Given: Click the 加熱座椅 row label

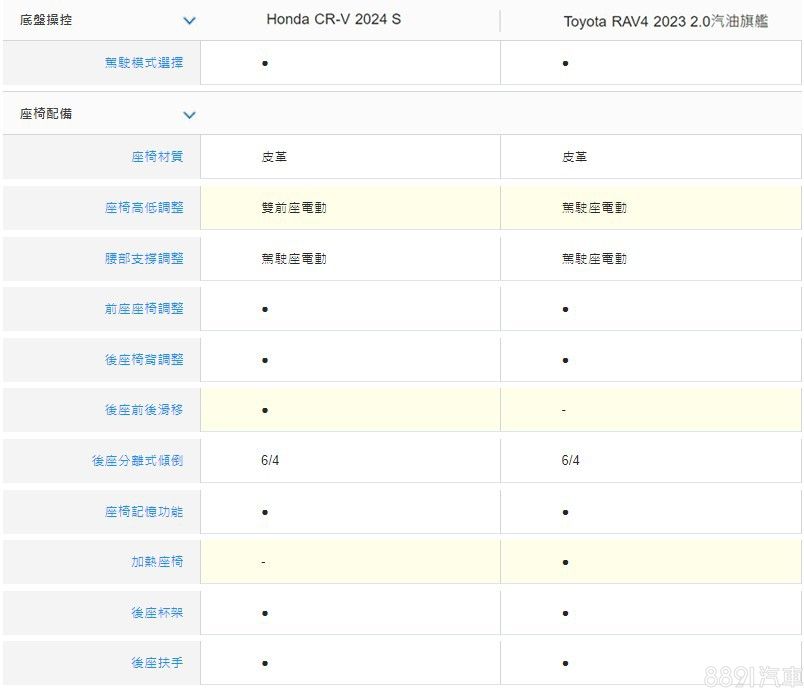Looking at the screenshot, I should (157, 562).
